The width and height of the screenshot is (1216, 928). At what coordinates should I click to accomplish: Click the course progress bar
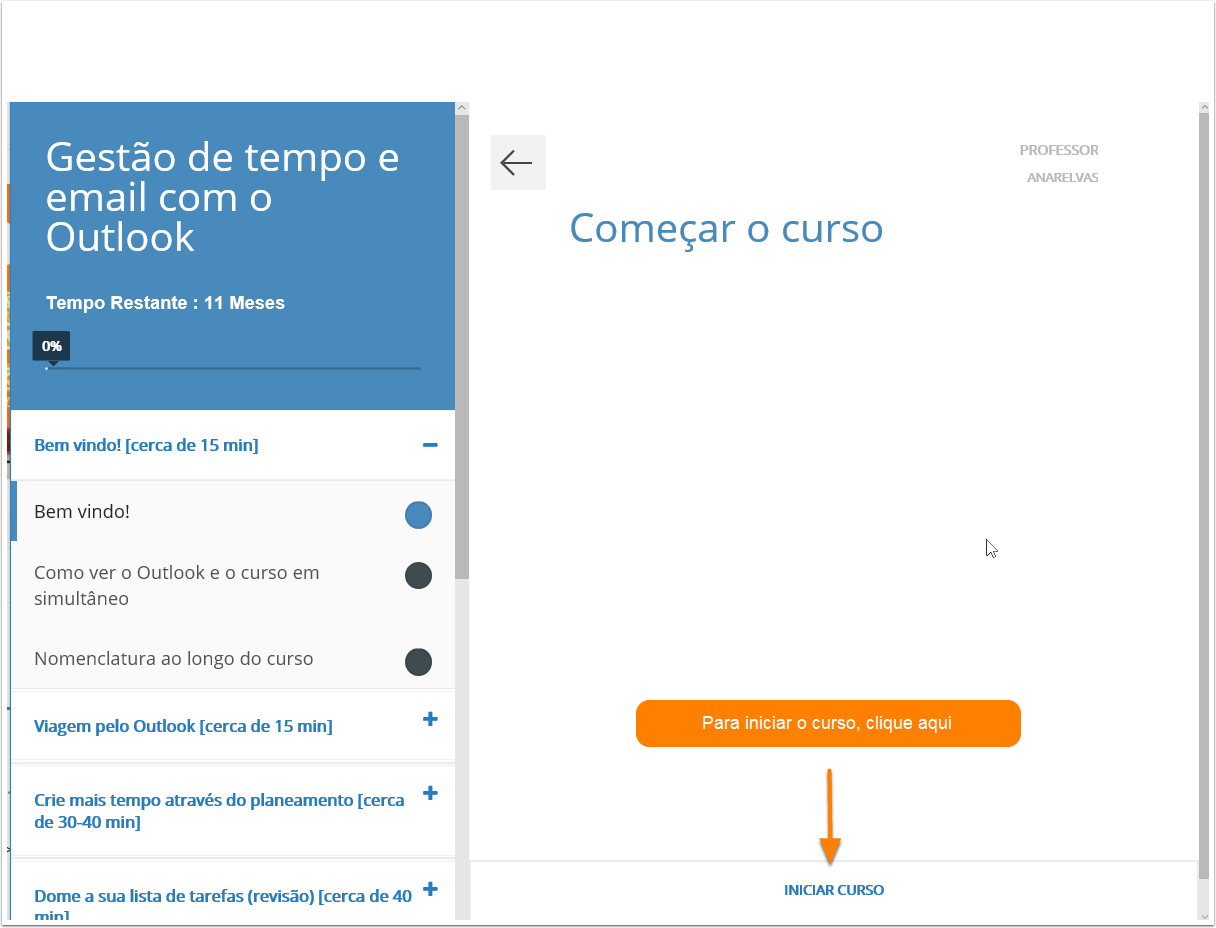(233, 368)
